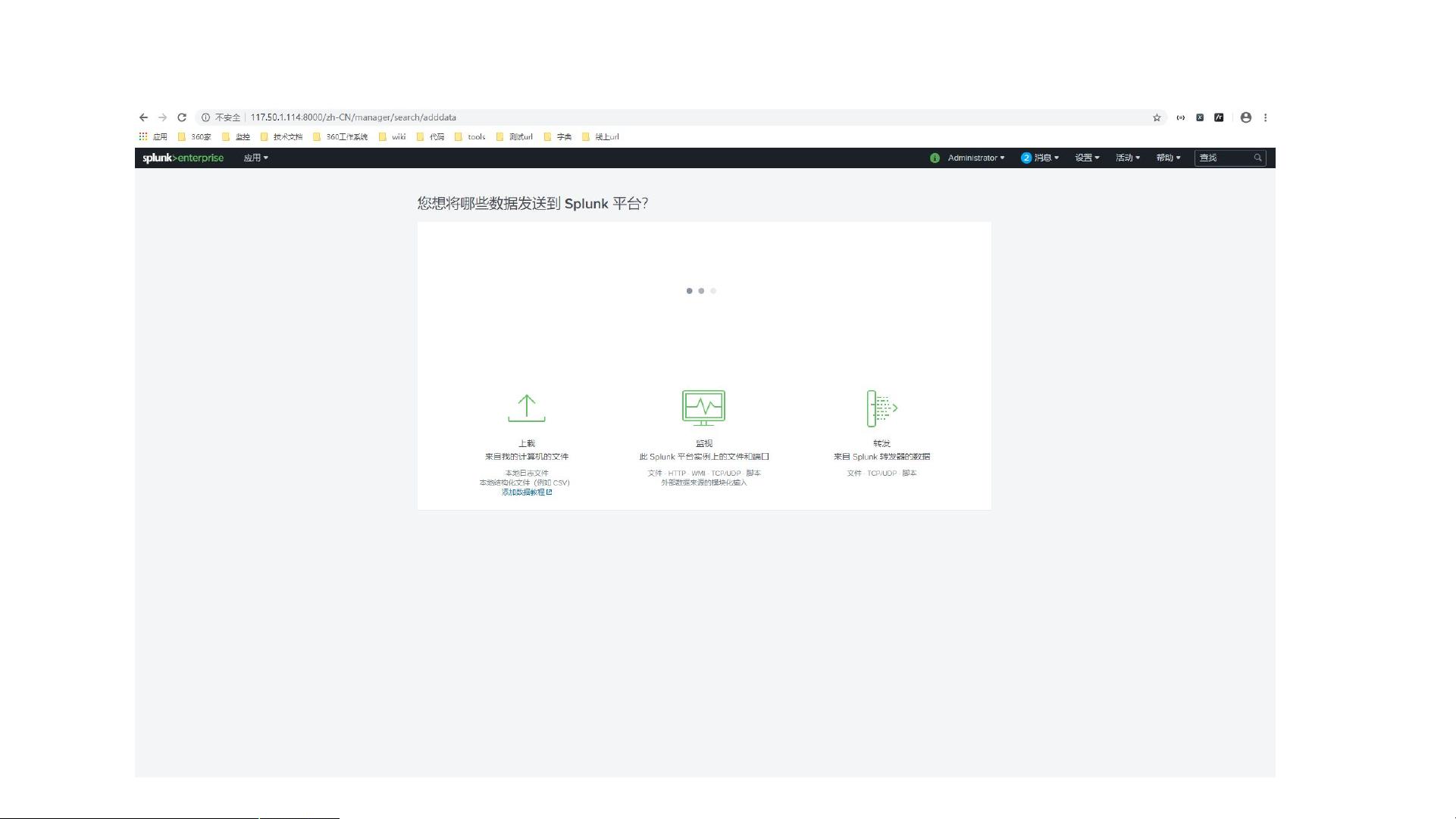This screenshot has width=1456, height=819.
Task: Open the Chrome three-dot menu
Action: coord(1265,117)
